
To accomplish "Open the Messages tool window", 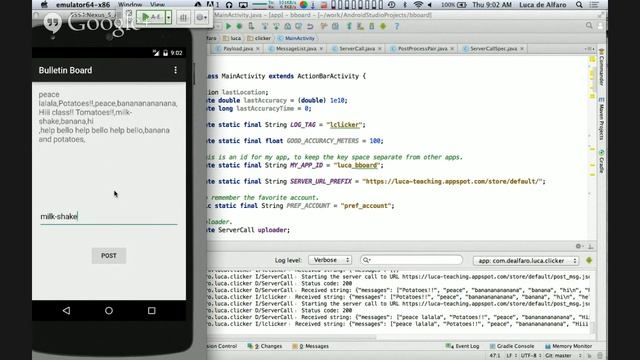I will [x=311, y=346].
